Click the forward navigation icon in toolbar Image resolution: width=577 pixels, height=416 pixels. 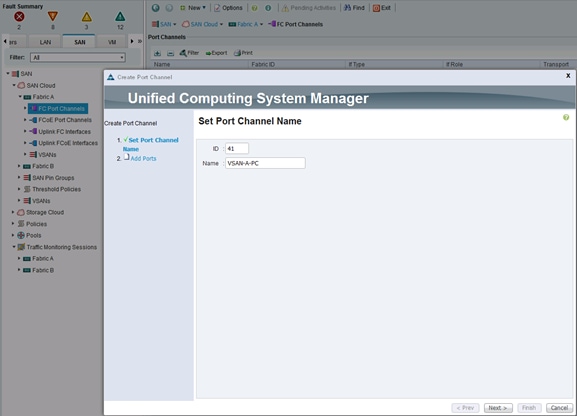click(169, 8)
